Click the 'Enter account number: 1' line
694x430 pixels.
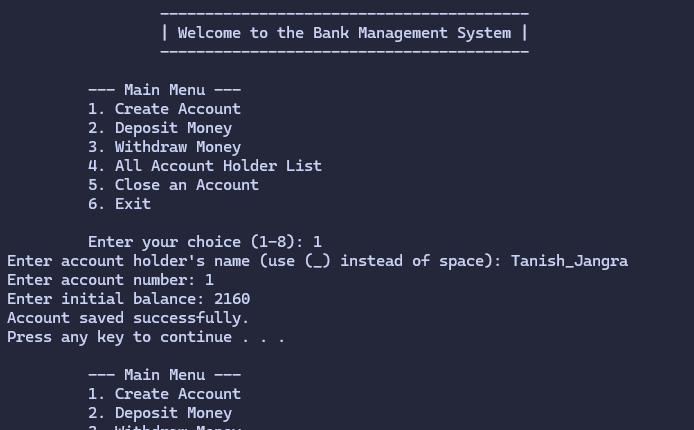111,280
